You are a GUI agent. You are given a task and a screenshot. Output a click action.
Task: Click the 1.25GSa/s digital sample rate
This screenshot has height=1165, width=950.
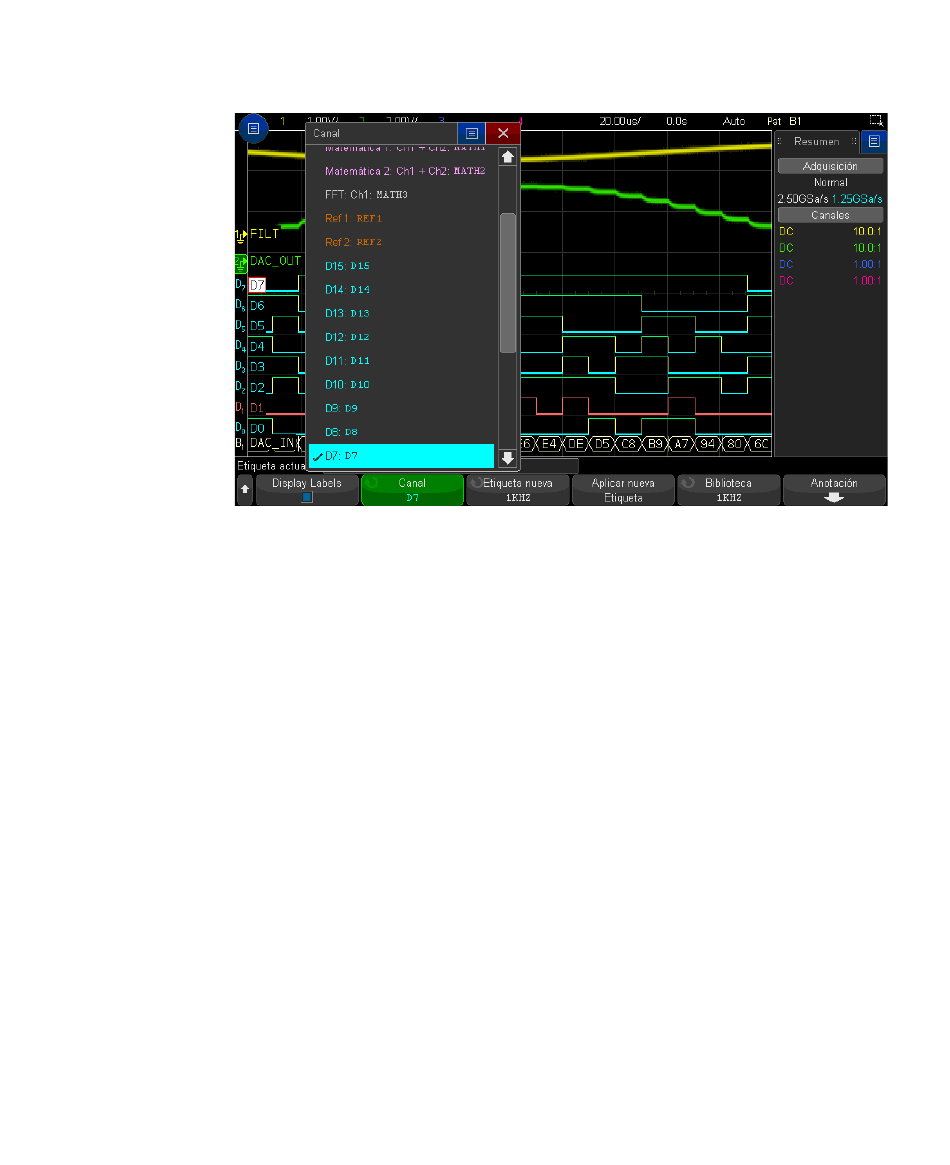[857, 199]
